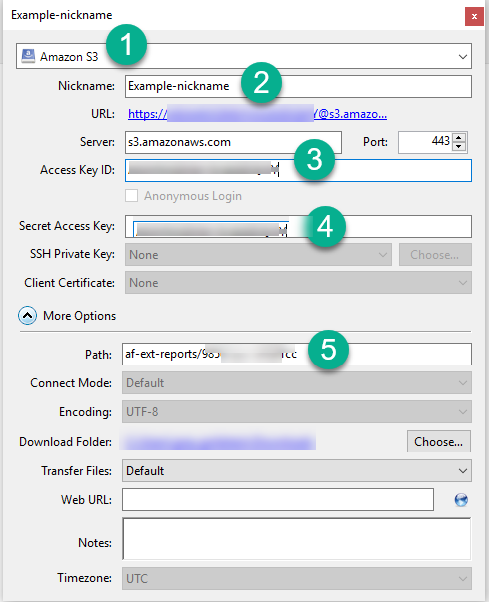Screen dimensions: 489x602
Task: Click the Download Folder path text
Action: coord(218,442)
